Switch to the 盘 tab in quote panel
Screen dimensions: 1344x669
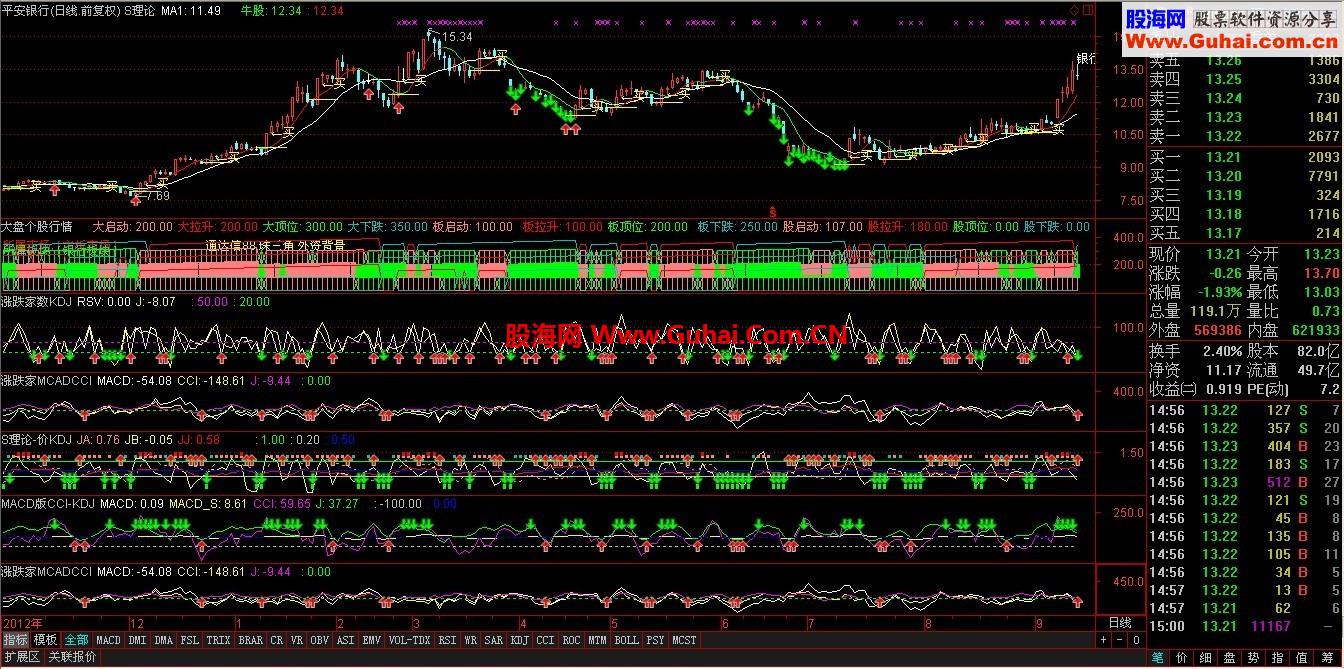click(1230, 657)
